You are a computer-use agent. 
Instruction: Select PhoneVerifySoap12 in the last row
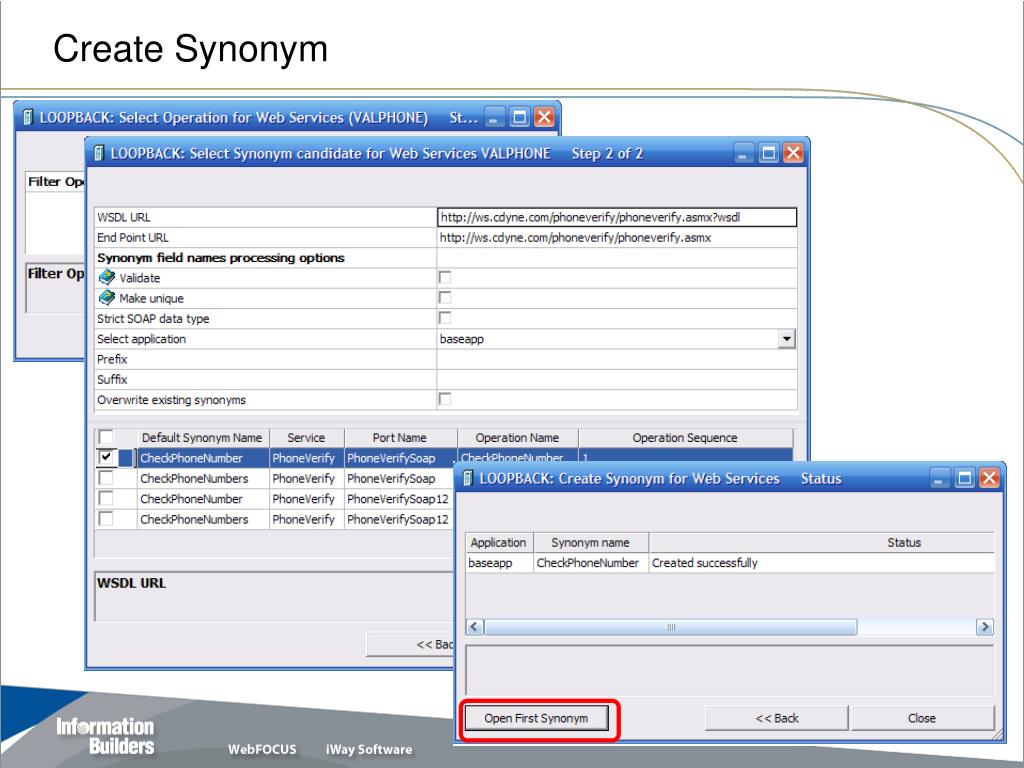coord(398,519)
